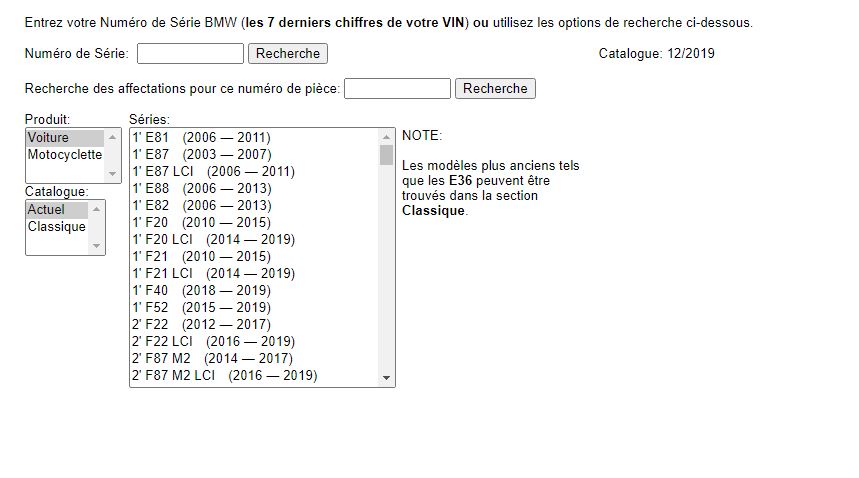The image size is (859, 478).
Task: Select Motocyclette in the Produit list
Action: tap(64, 155)
